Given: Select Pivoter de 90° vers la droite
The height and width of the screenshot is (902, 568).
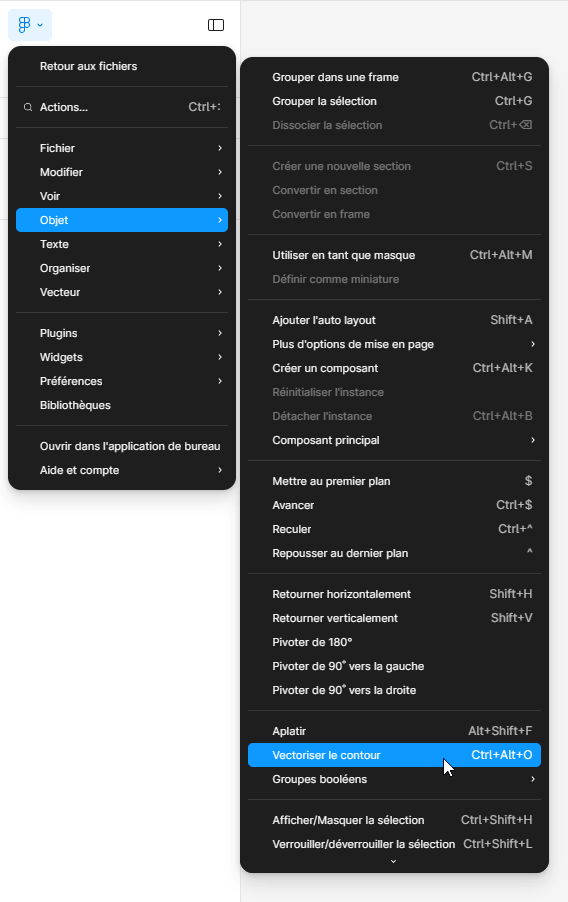Looking at the screenshot, I should click(394, 690).
